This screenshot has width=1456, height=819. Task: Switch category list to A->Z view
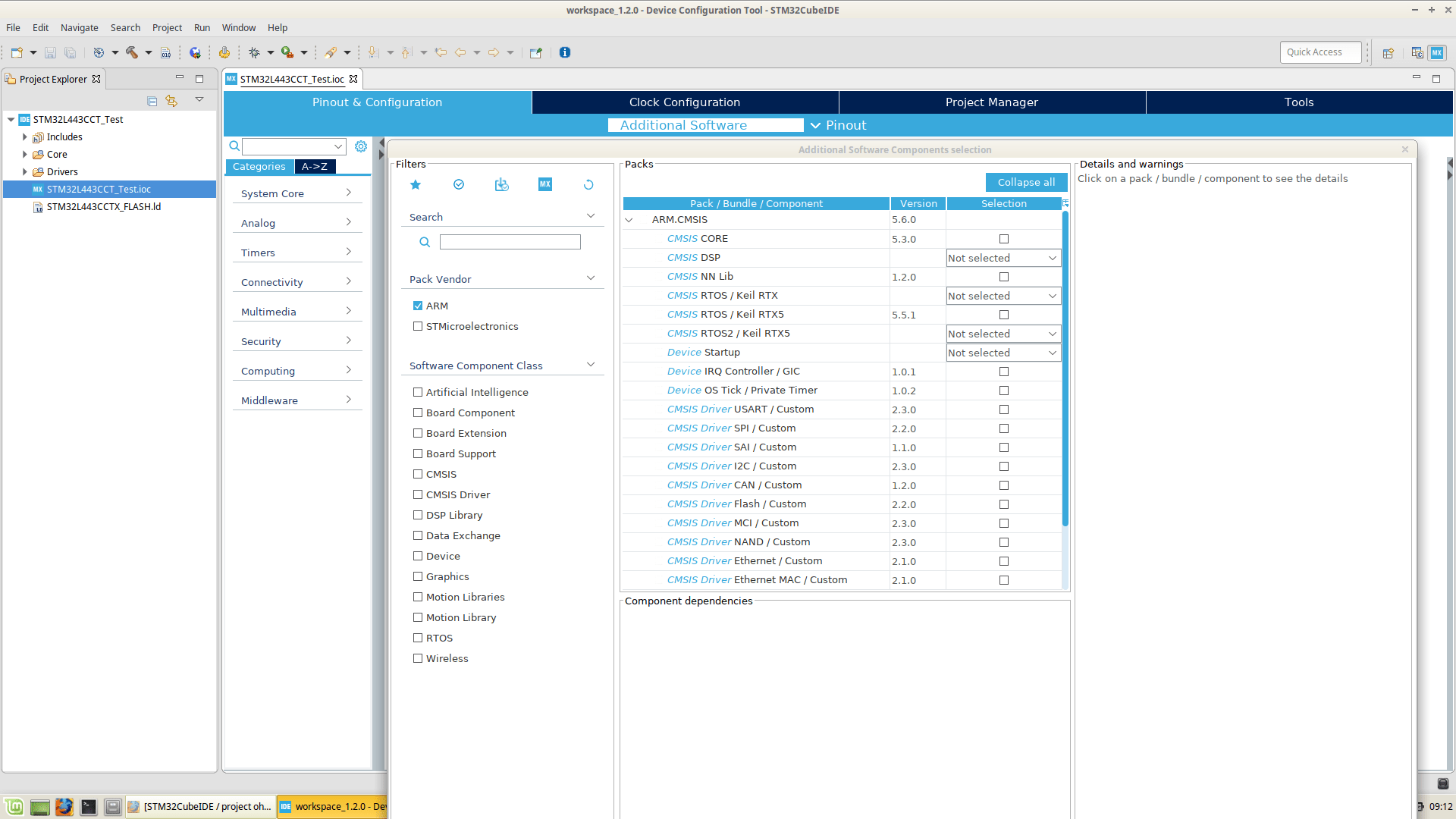click(315, 167)
